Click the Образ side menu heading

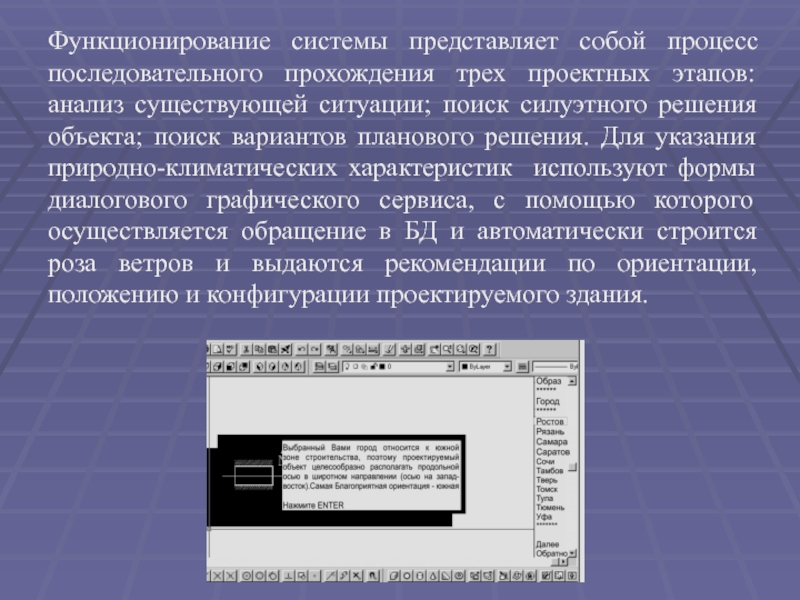tap(548, 381)
